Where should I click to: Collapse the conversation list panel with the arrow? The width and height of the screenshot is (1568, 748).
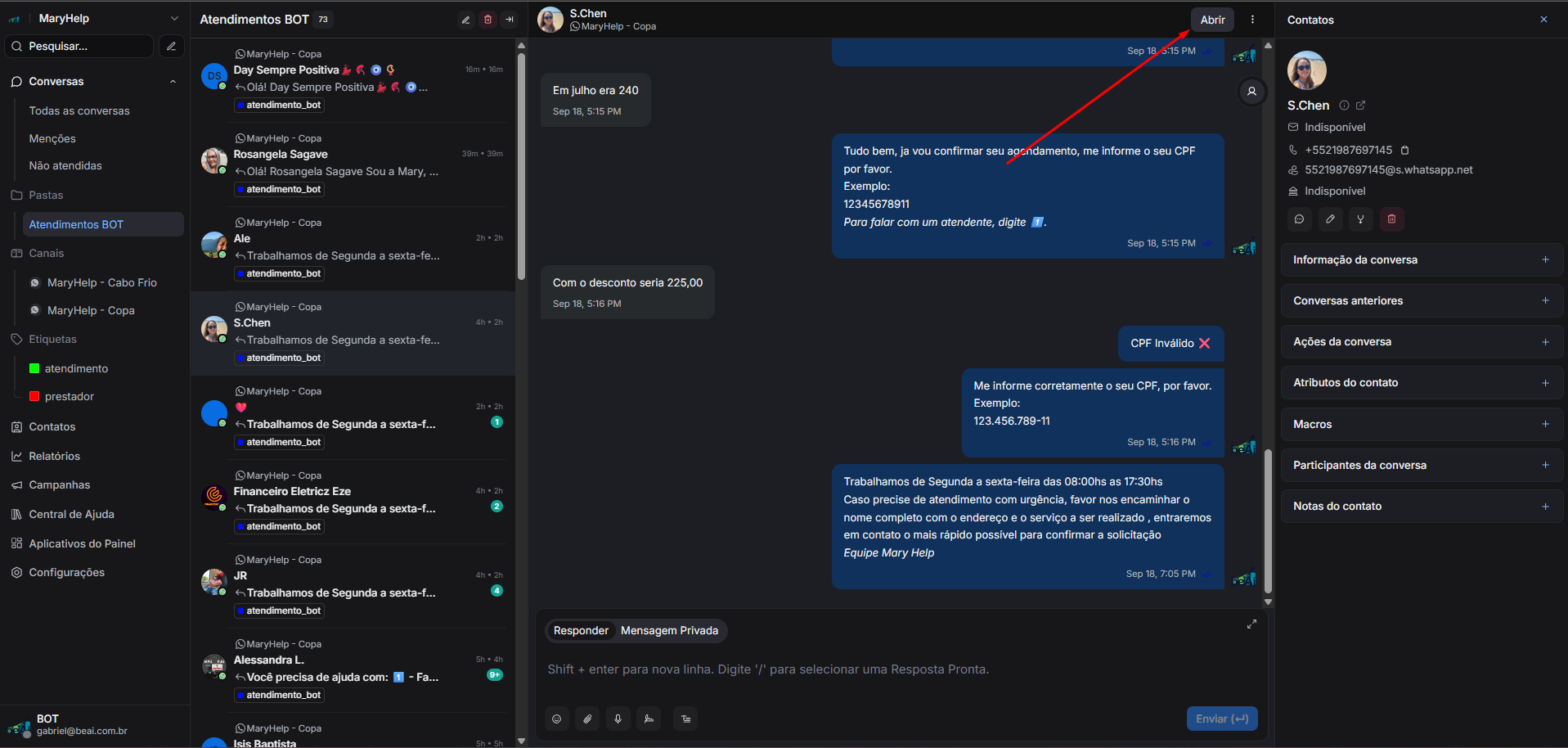point(510,20)
